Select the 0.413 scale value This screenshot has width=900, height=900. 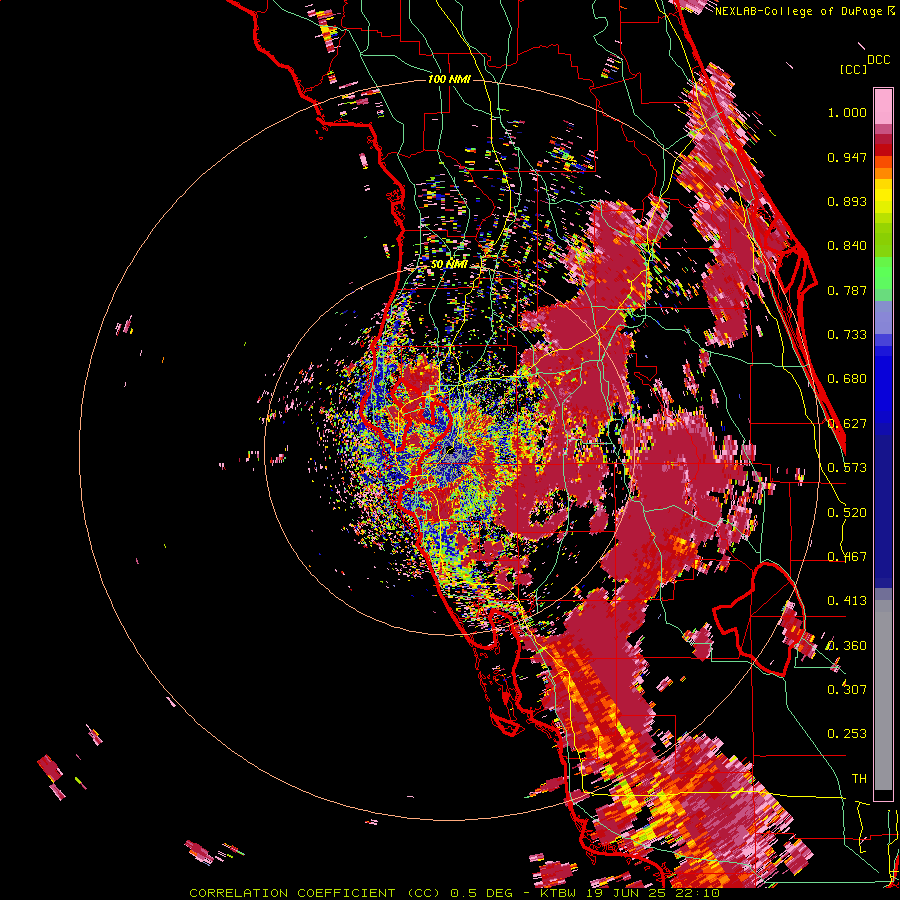(847, 601)
